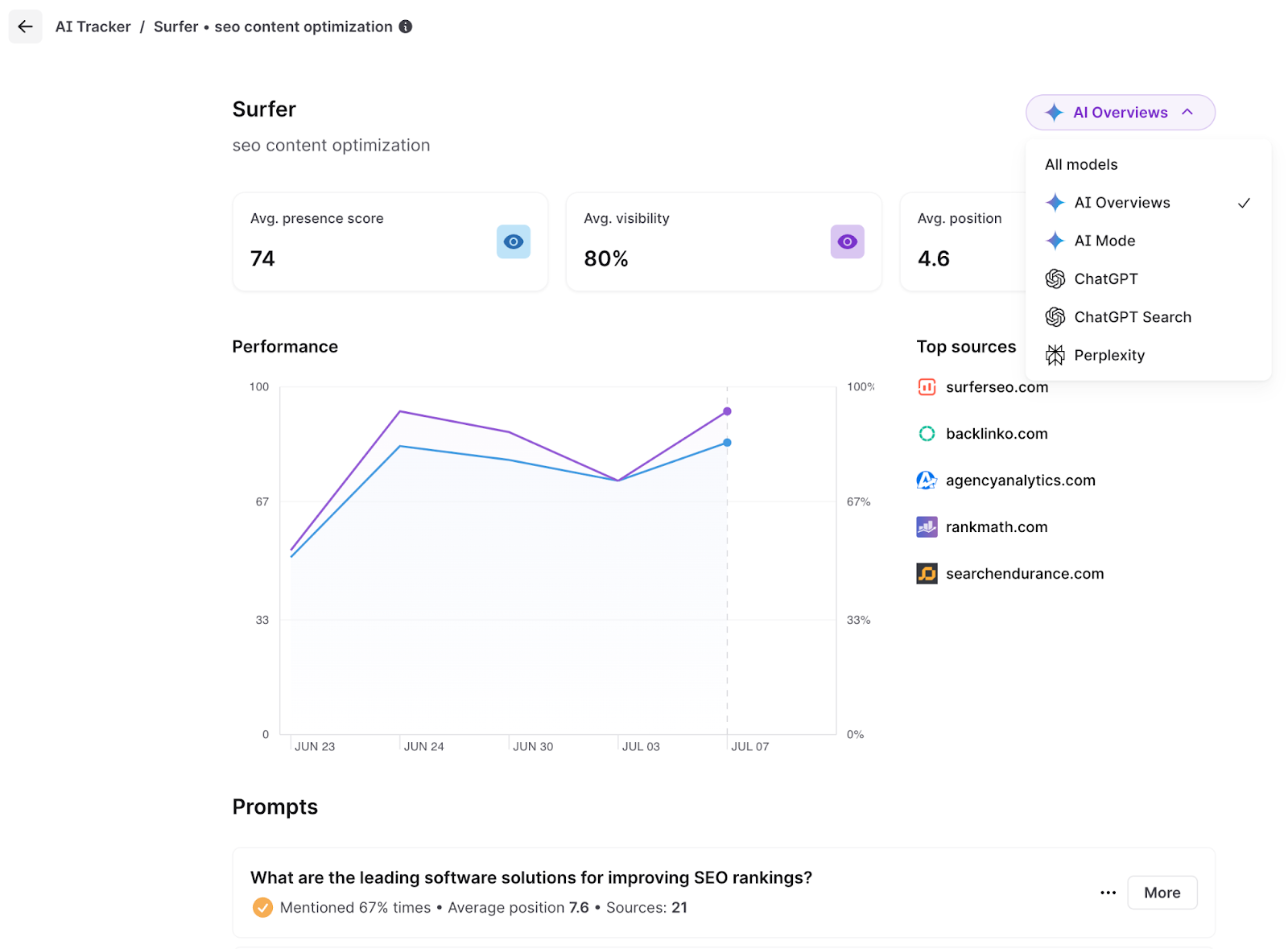Click the Perplexity logo icon
The image size is (1288, 949).
[x=1055, y=355]
